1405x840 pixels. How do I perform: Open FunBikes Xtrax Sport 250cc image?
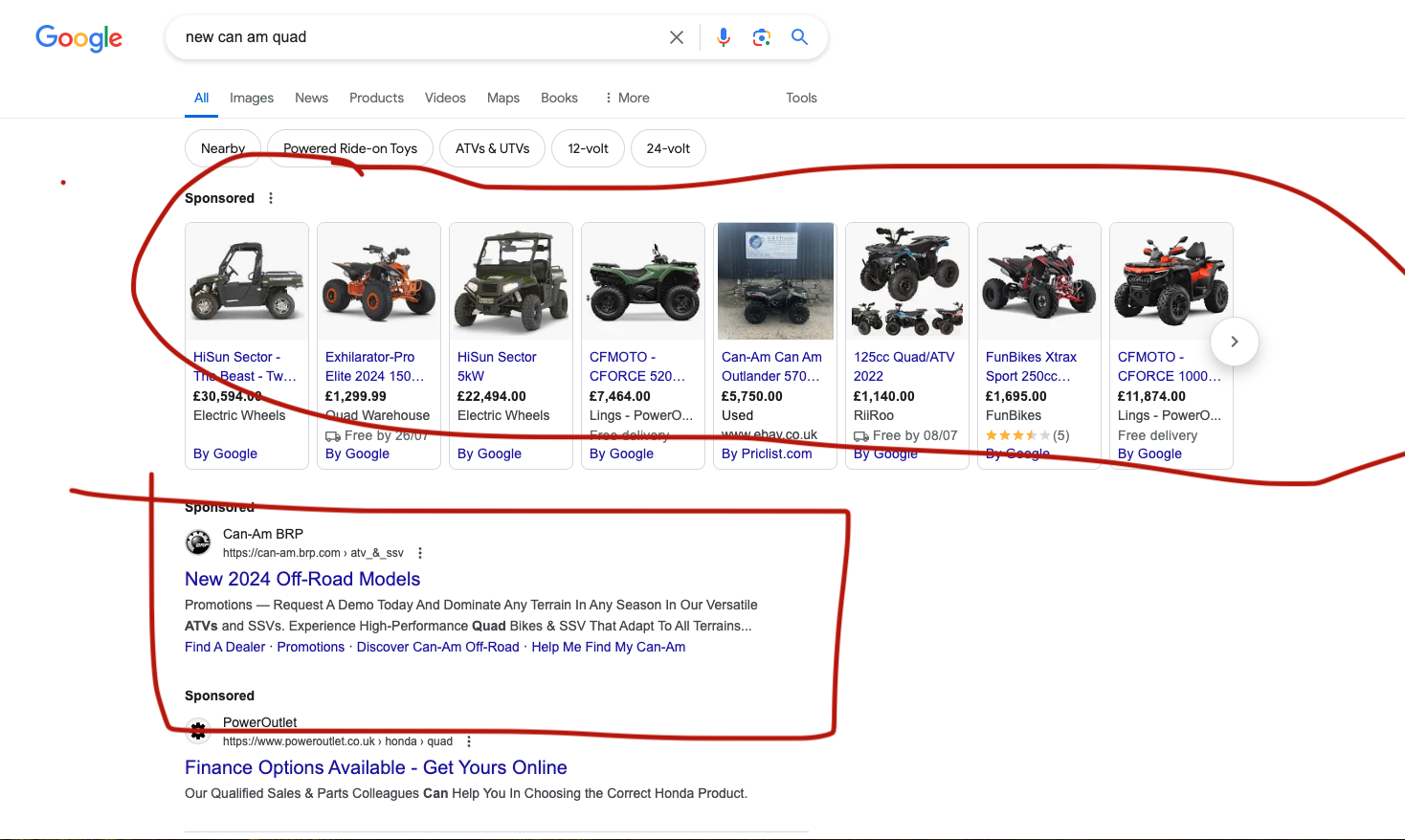(1039, 281)
